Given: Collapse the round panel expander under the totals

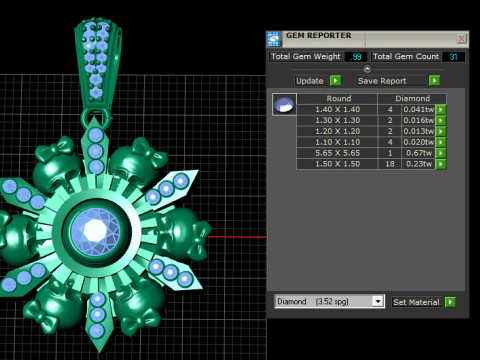Looking at the screenshot, I should [367, 69].
